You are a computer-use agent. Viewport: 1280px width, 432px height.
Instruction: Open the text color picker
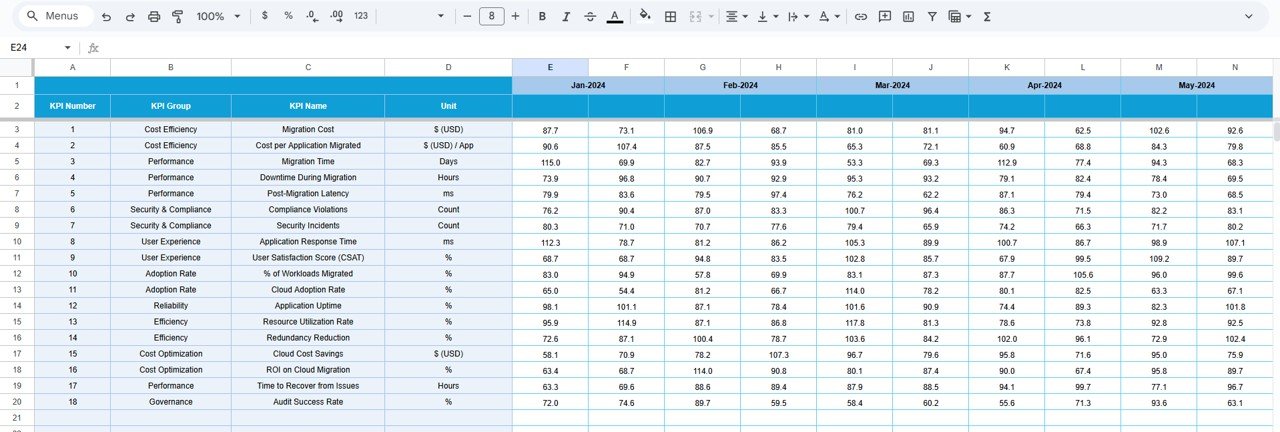614,17
